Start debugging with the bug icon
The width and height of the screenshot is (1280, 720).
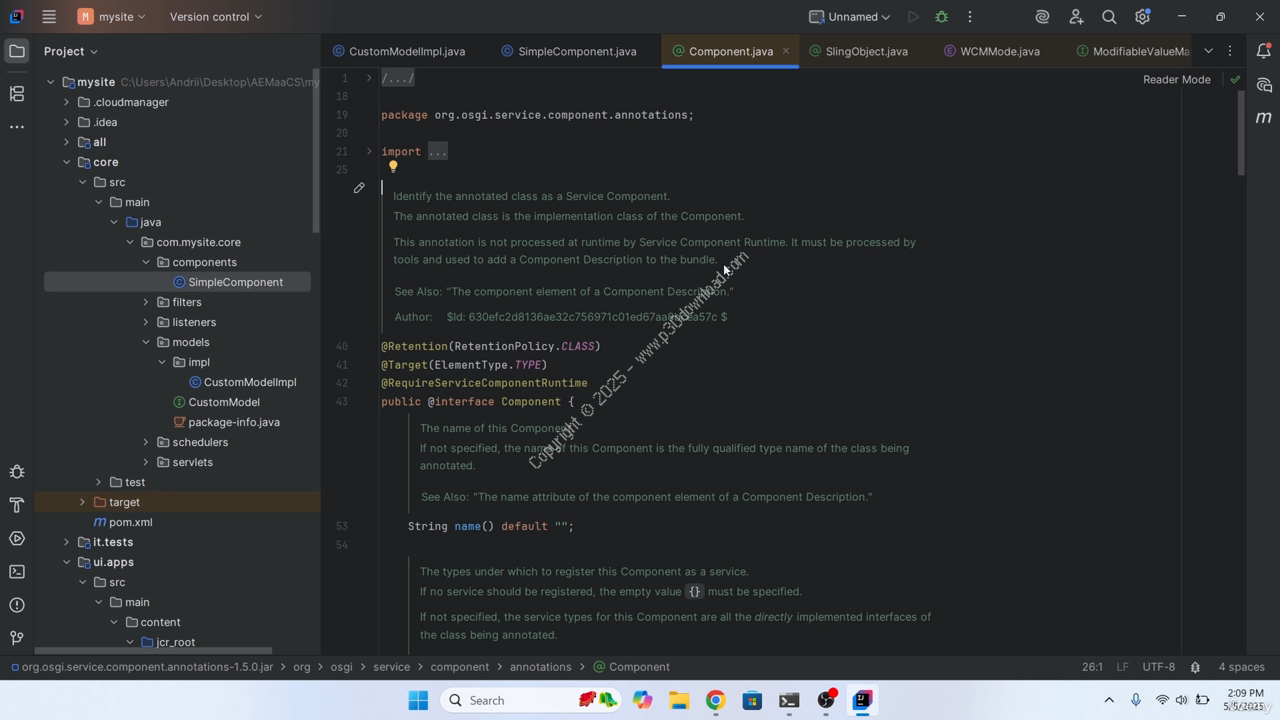[x=941, y=17]
